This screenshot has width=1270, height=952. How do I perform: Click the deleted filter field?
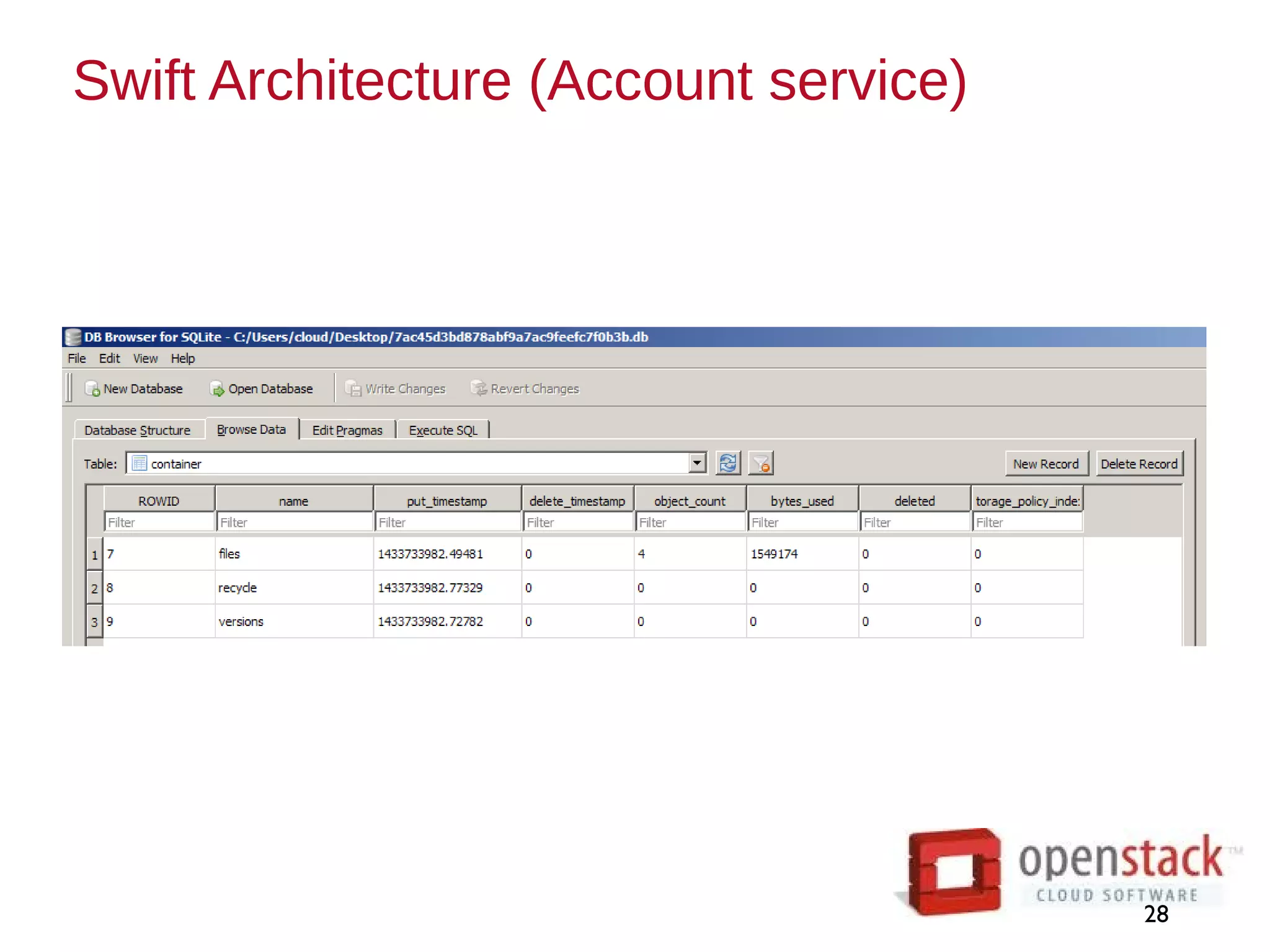[915, 522]
